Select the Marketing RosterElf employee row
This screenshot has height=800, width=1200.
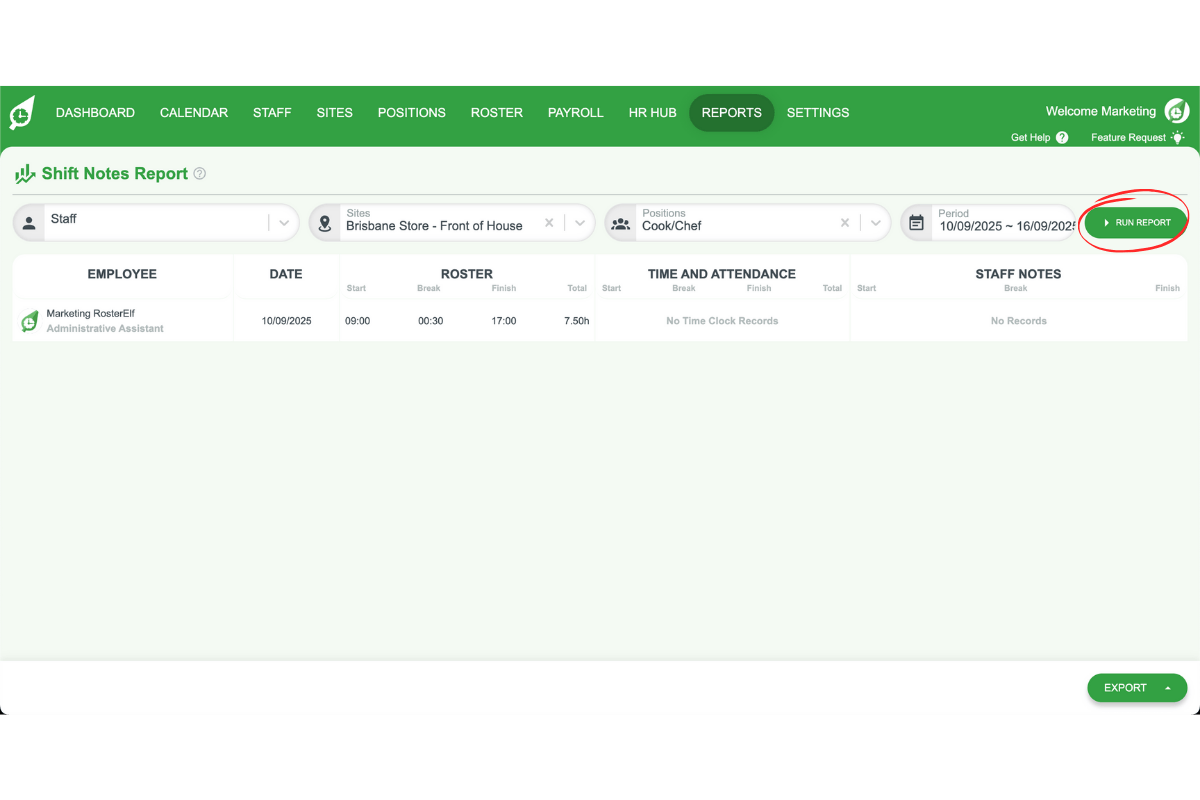pos(123,320)
